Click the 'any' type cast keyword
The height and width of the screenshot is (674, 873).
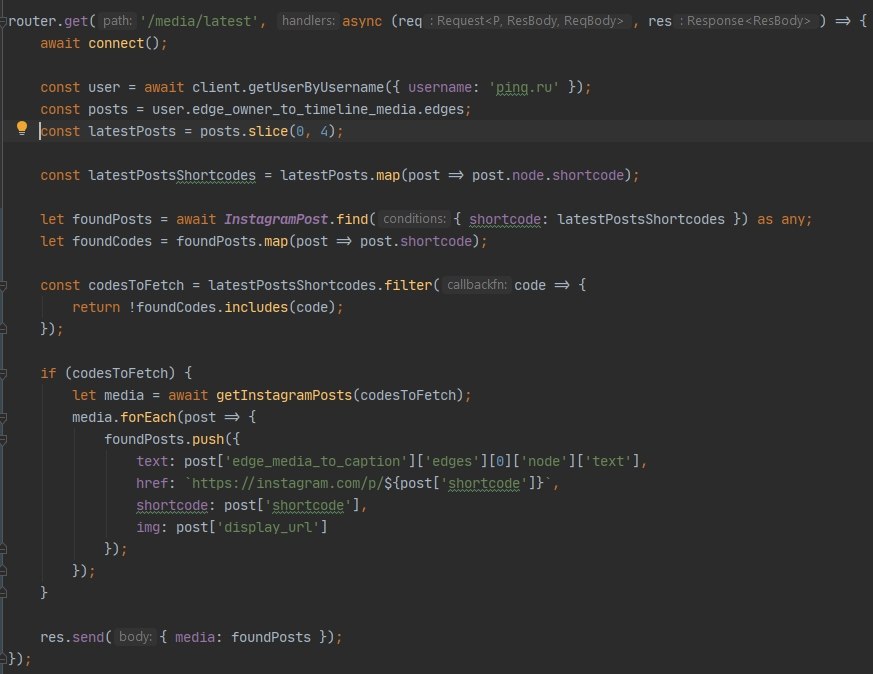pos(793,219)
